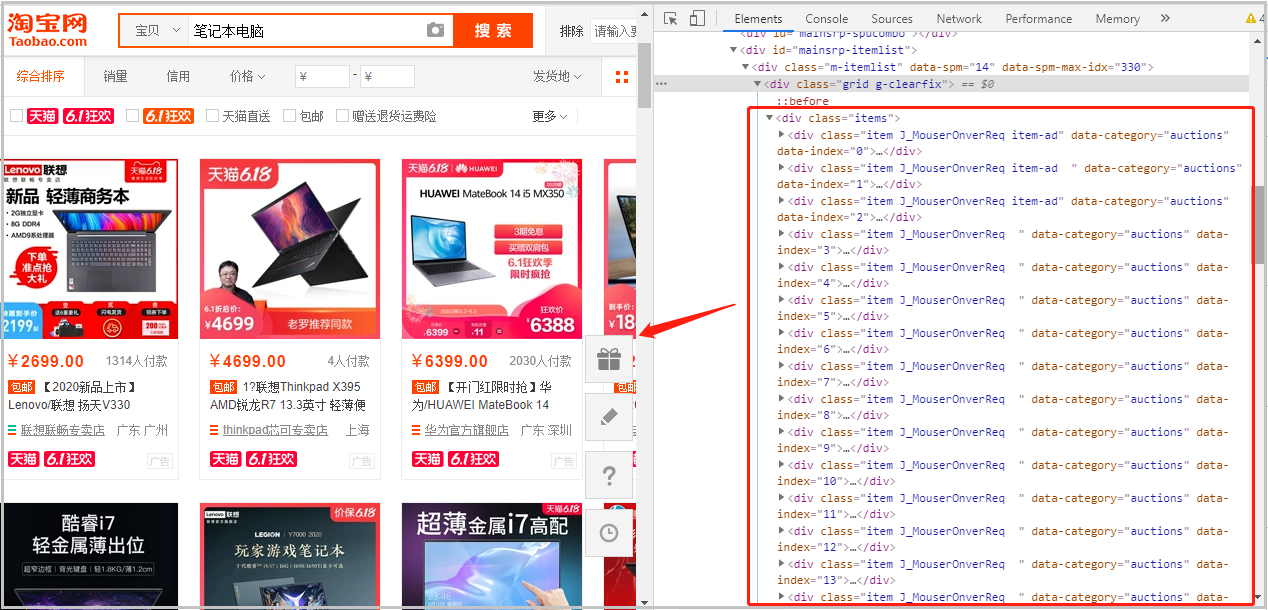Open the Performance tab
The height and width of the screenshot is (610, 1268).
tap(1039, 18)
